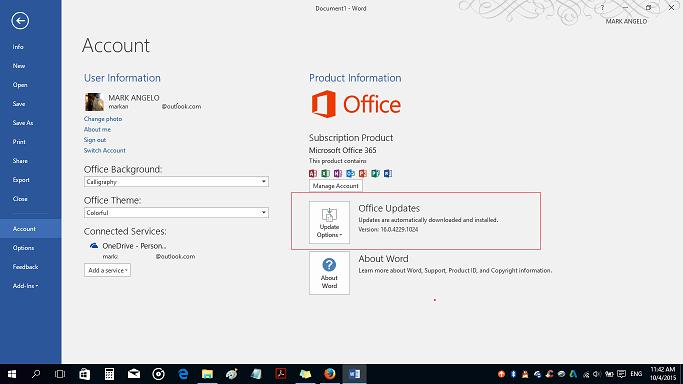Open Calculator from the taskbar
The image size is (683, 384).
109,374
